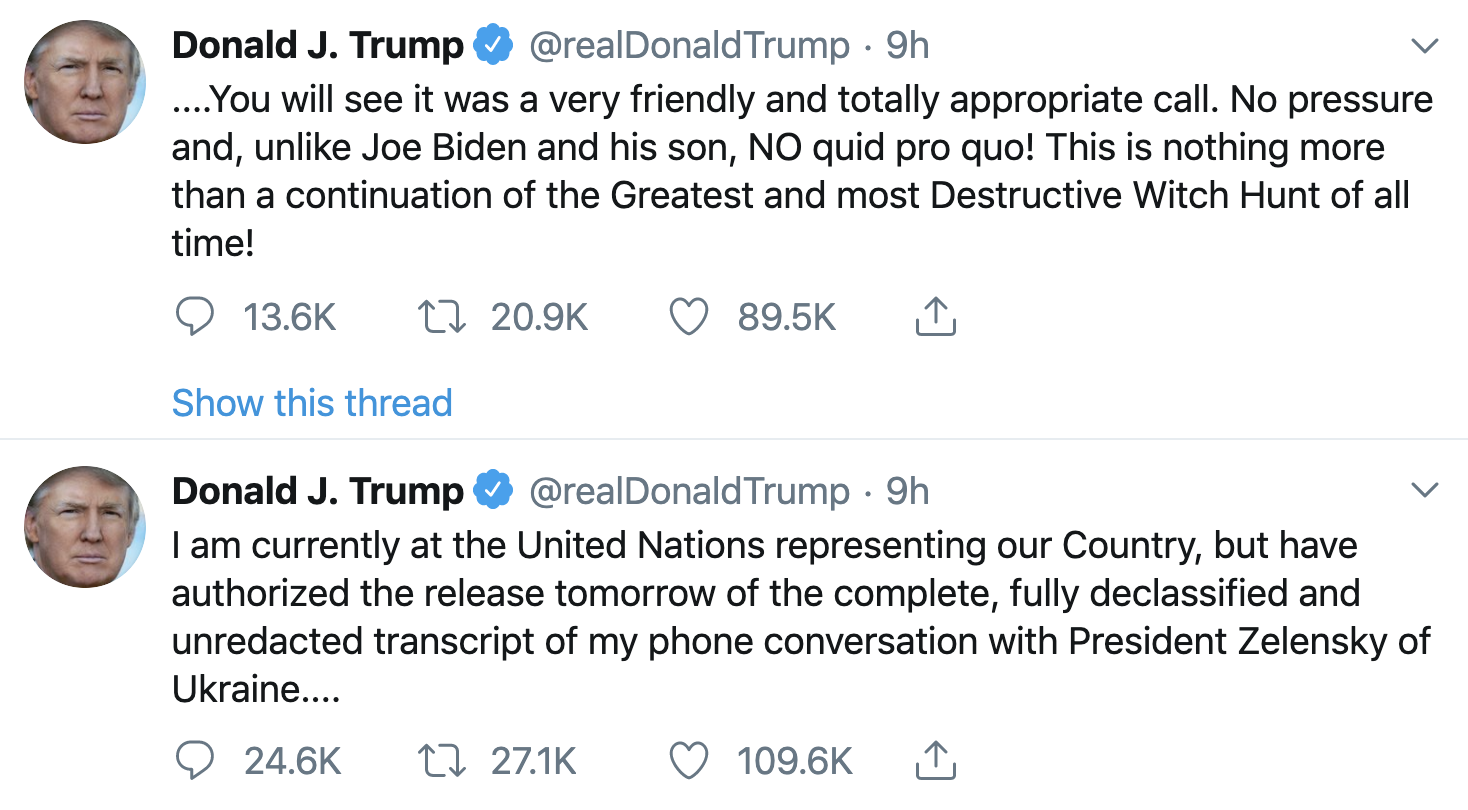Click the 9h timestamp on second tweet
This screenshot has height=810, width=1468.
[x=907, y=491]
